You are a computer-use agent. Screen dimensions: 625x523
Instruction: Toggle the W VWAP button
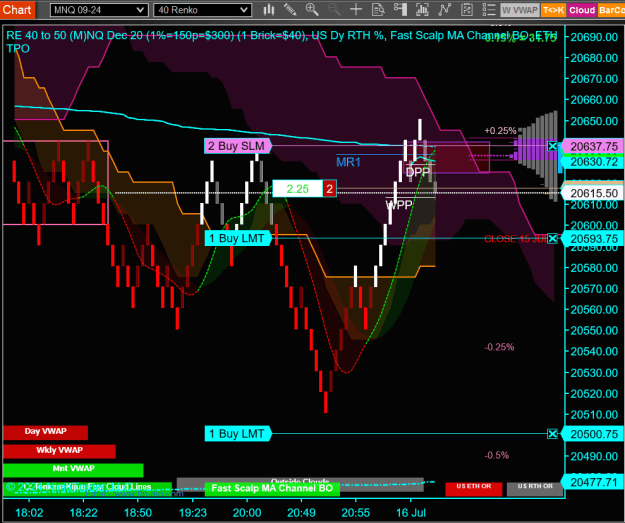(x=520, y=10)
